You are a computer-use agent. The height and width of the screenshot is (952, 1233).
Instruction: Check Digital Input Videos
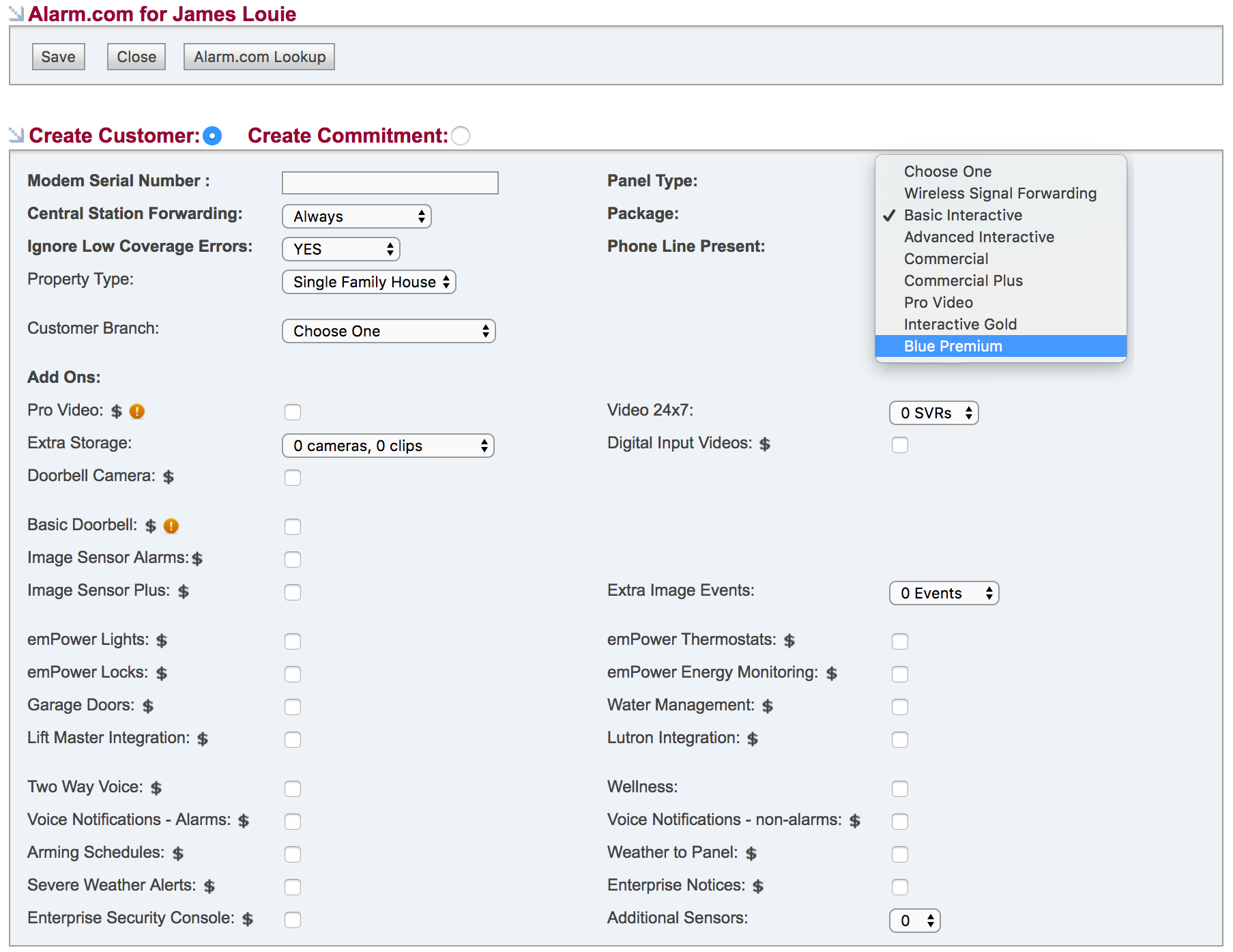click(900, 445)
